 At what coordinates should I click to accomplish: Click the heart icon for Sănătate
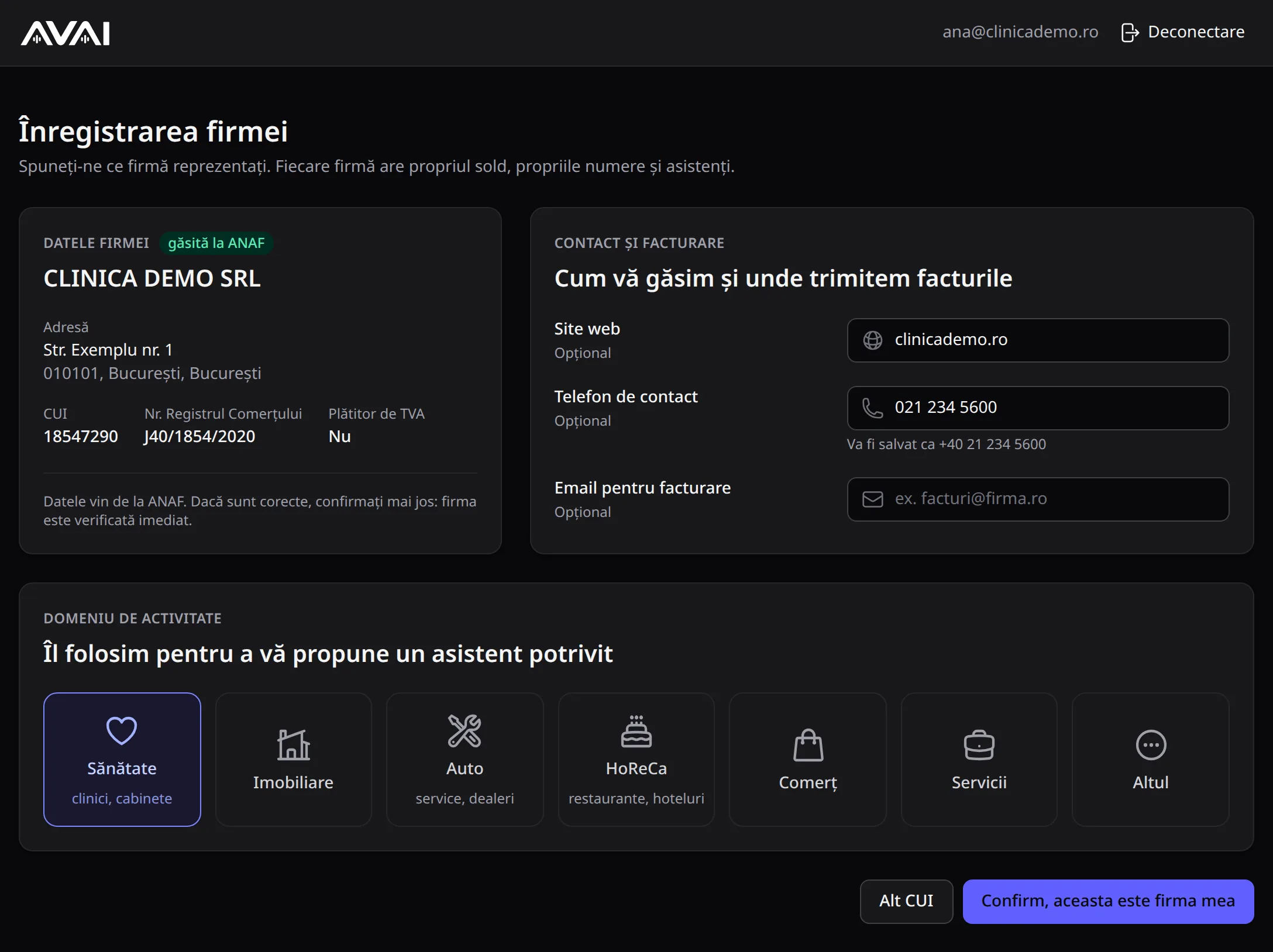tap(122, 730)
